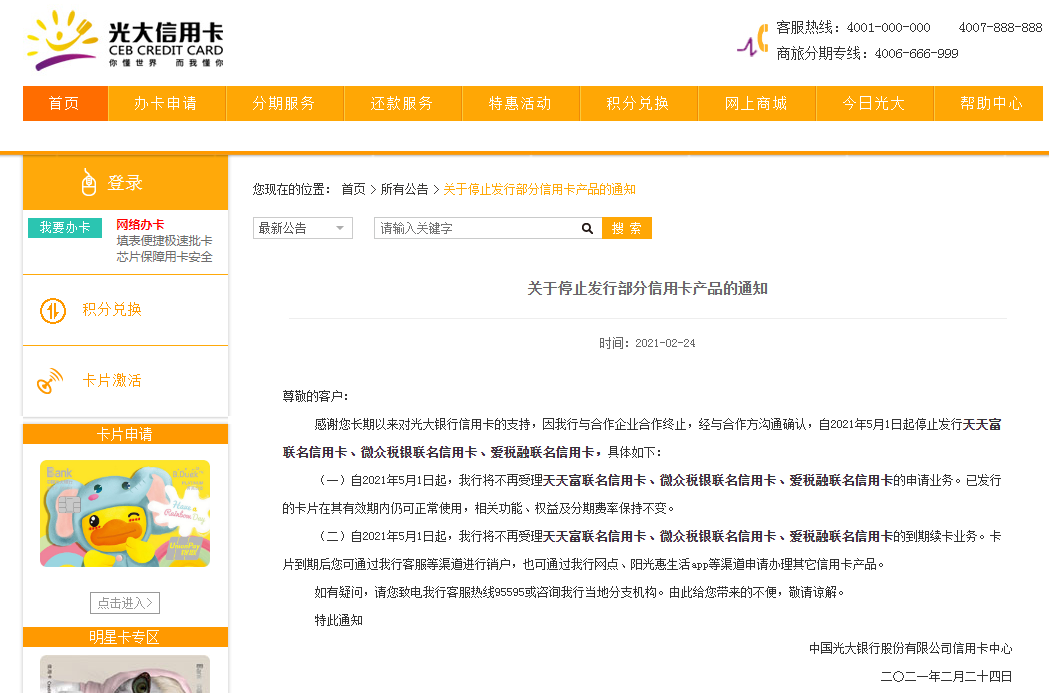Open the 办卡申请 menu

166,104
